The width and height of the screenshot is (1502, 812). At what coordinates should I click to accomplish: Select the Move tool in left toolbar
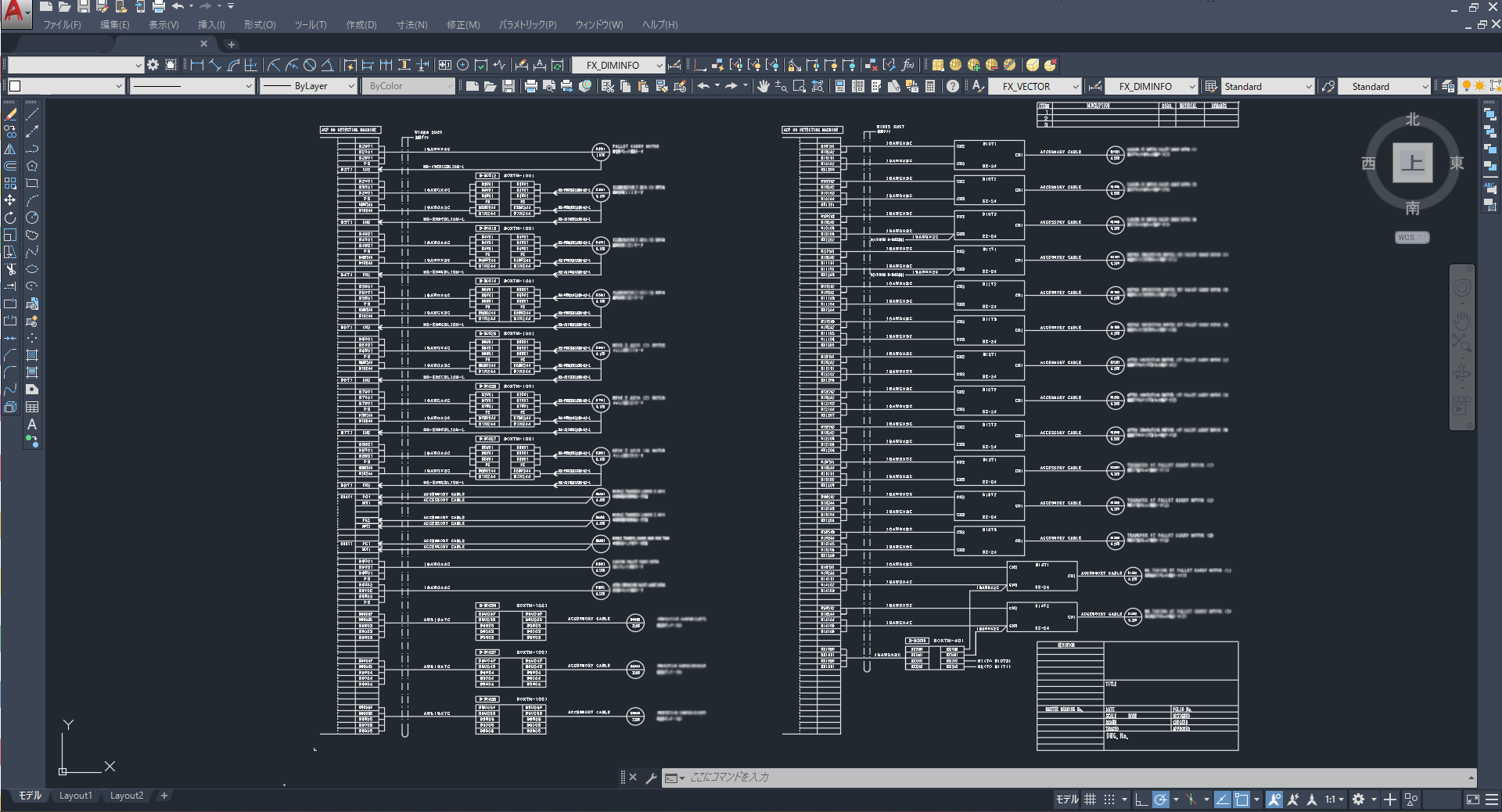tap(10, 200)
